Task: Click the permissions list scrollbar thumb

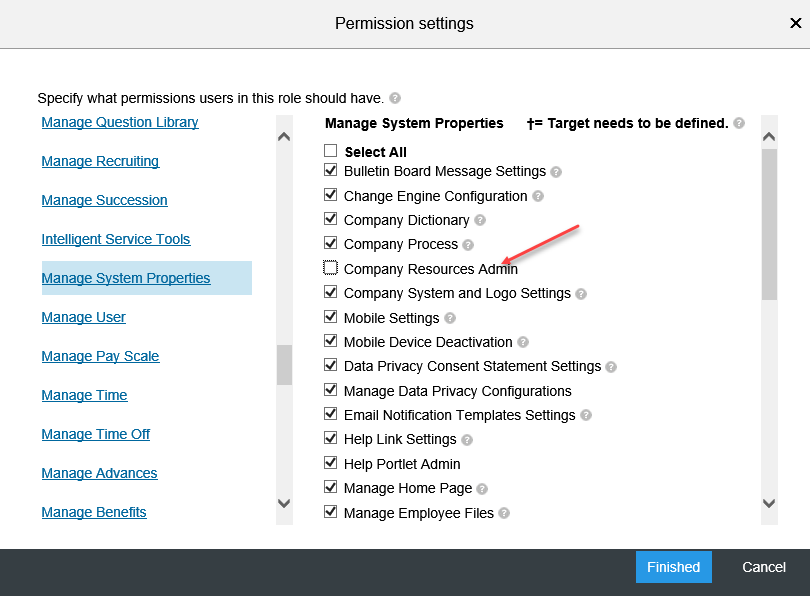Action: (769, 224)
